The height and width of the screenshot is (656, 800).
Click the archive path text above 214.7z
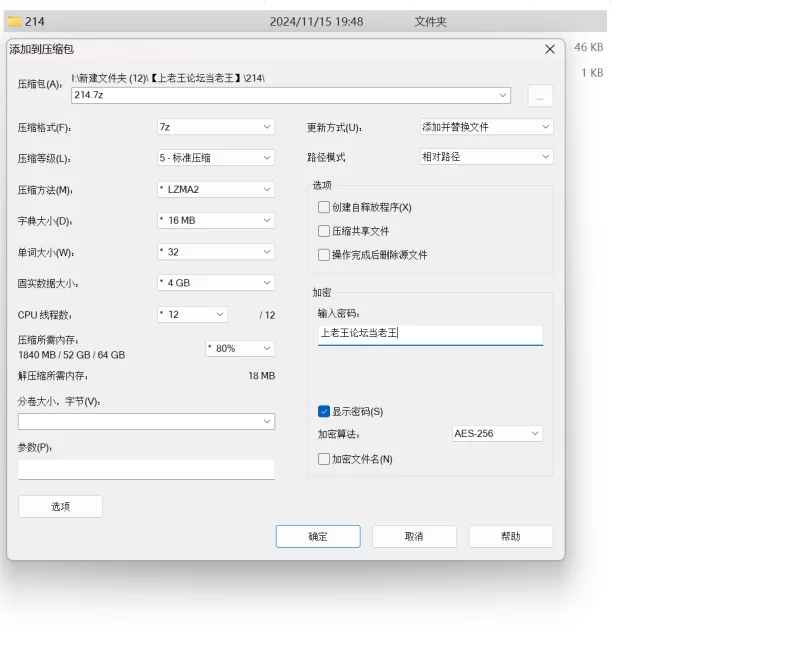tap(168, 79)
